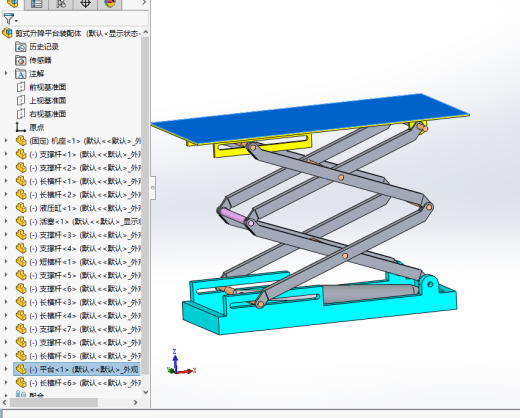Image resolution: width=520 pixels, height=418 pixels.
Task: Click the horizontal scrollbar left arrow
Action: [4, 403]
